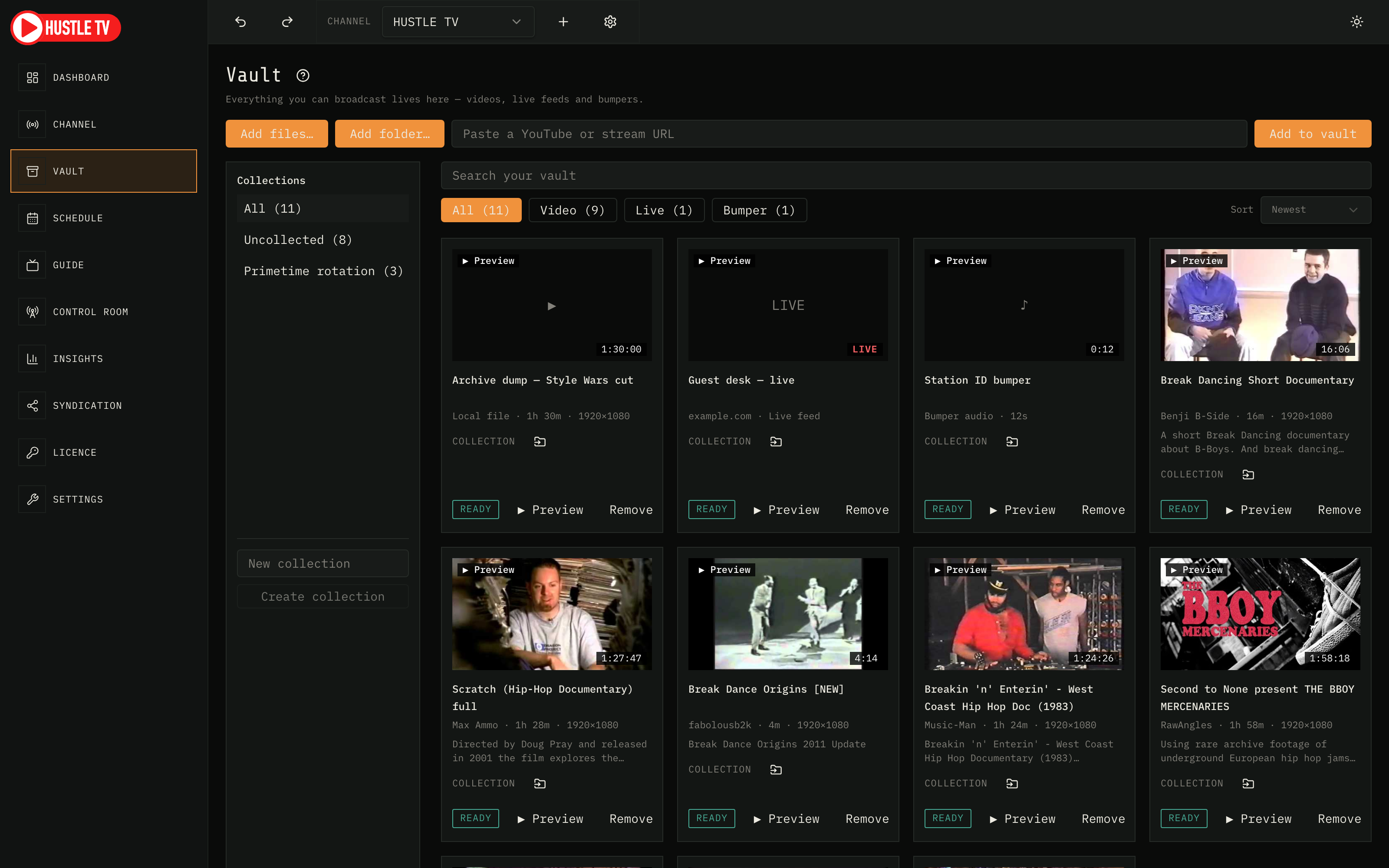Remove Guest desk – live item
Image resolution: width=1389 pixels, height=868 pixels.
click(867, 510)
